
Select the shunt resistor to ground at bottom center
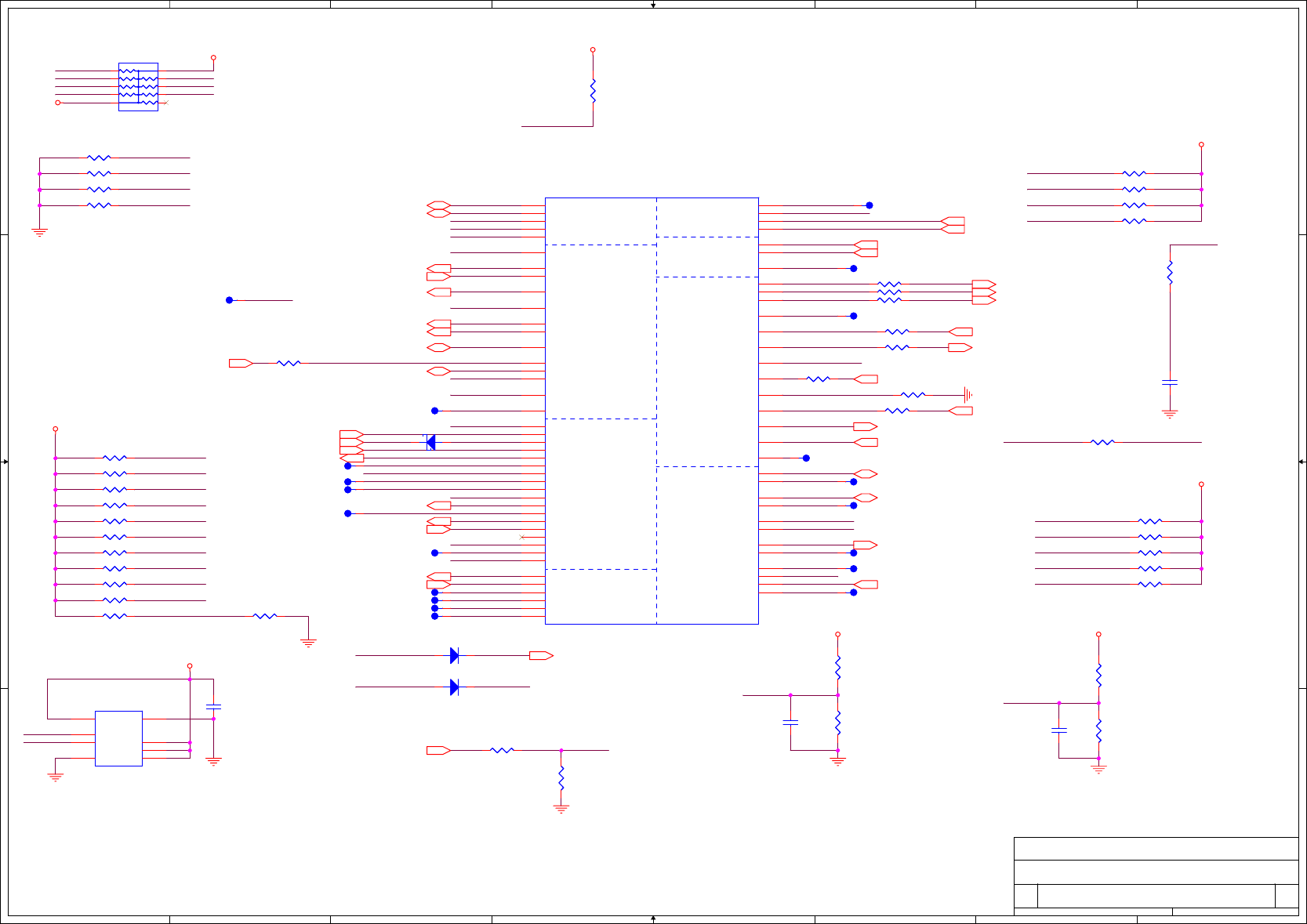(561, 778)
